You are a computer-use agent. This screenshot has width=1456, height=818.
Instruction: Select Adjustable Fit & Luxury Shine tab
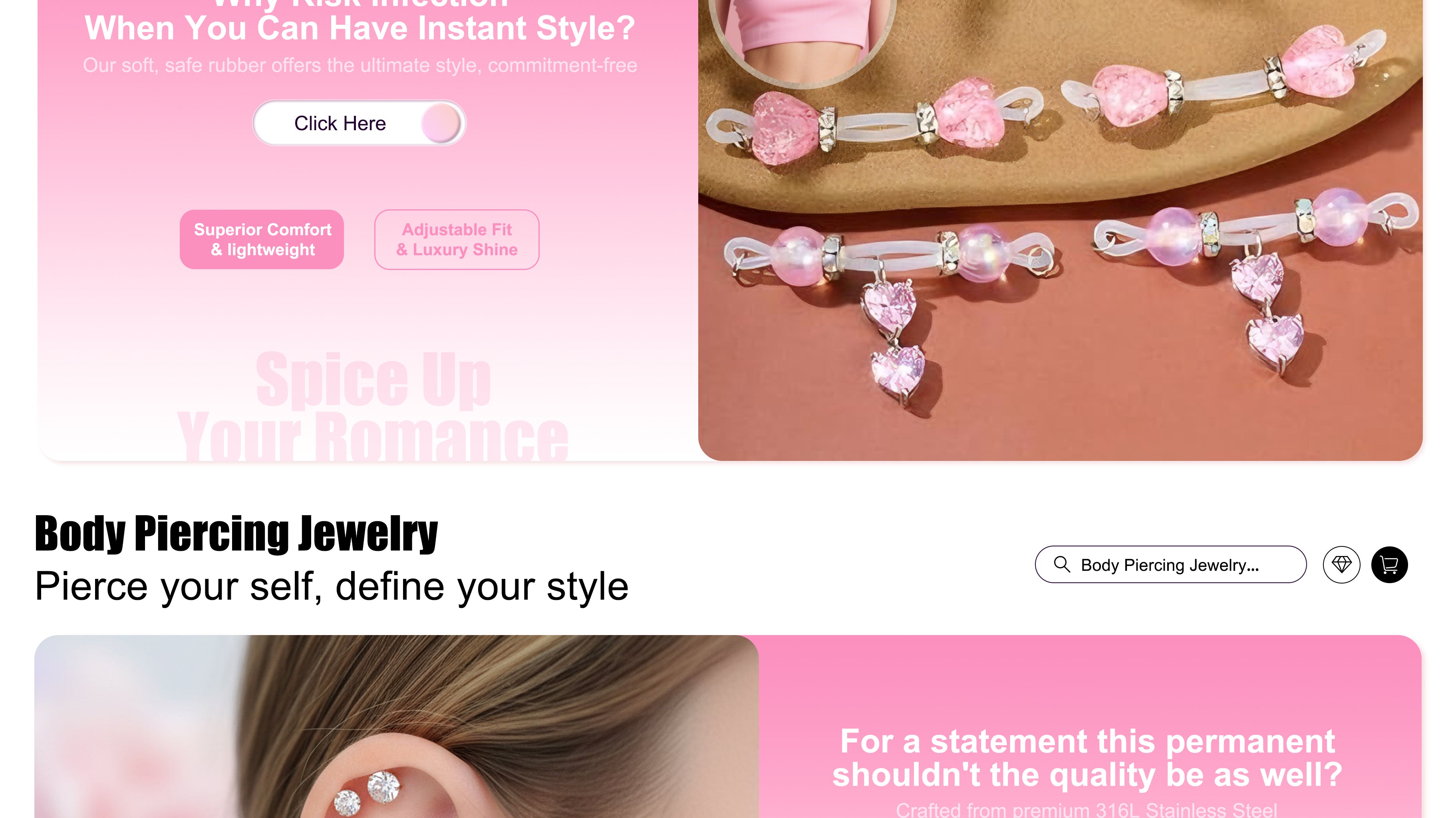coord(457,239)
